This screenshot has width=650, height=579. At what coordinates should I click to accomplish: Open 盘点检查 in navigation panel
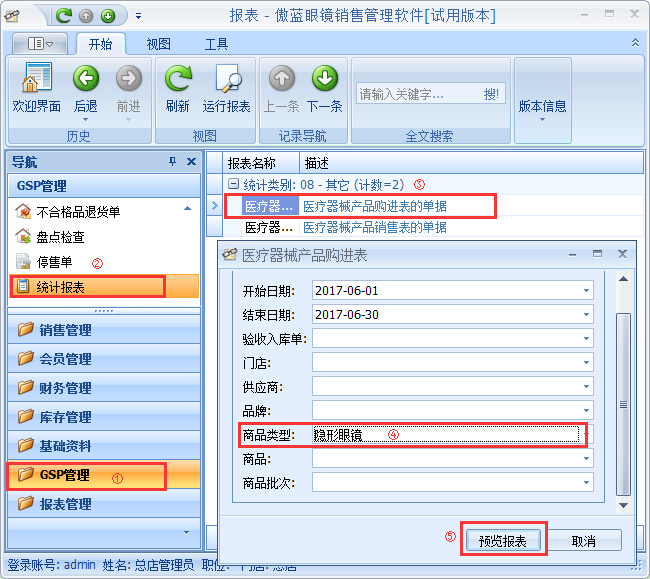pos(60,237)
